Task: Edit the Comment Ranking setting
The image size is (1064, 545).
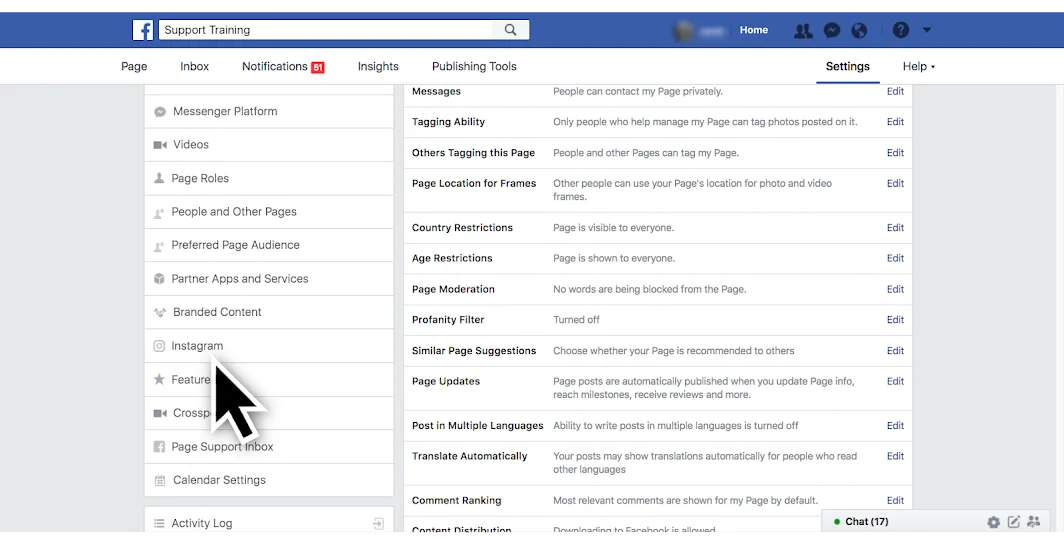Action: coord(895,500)
